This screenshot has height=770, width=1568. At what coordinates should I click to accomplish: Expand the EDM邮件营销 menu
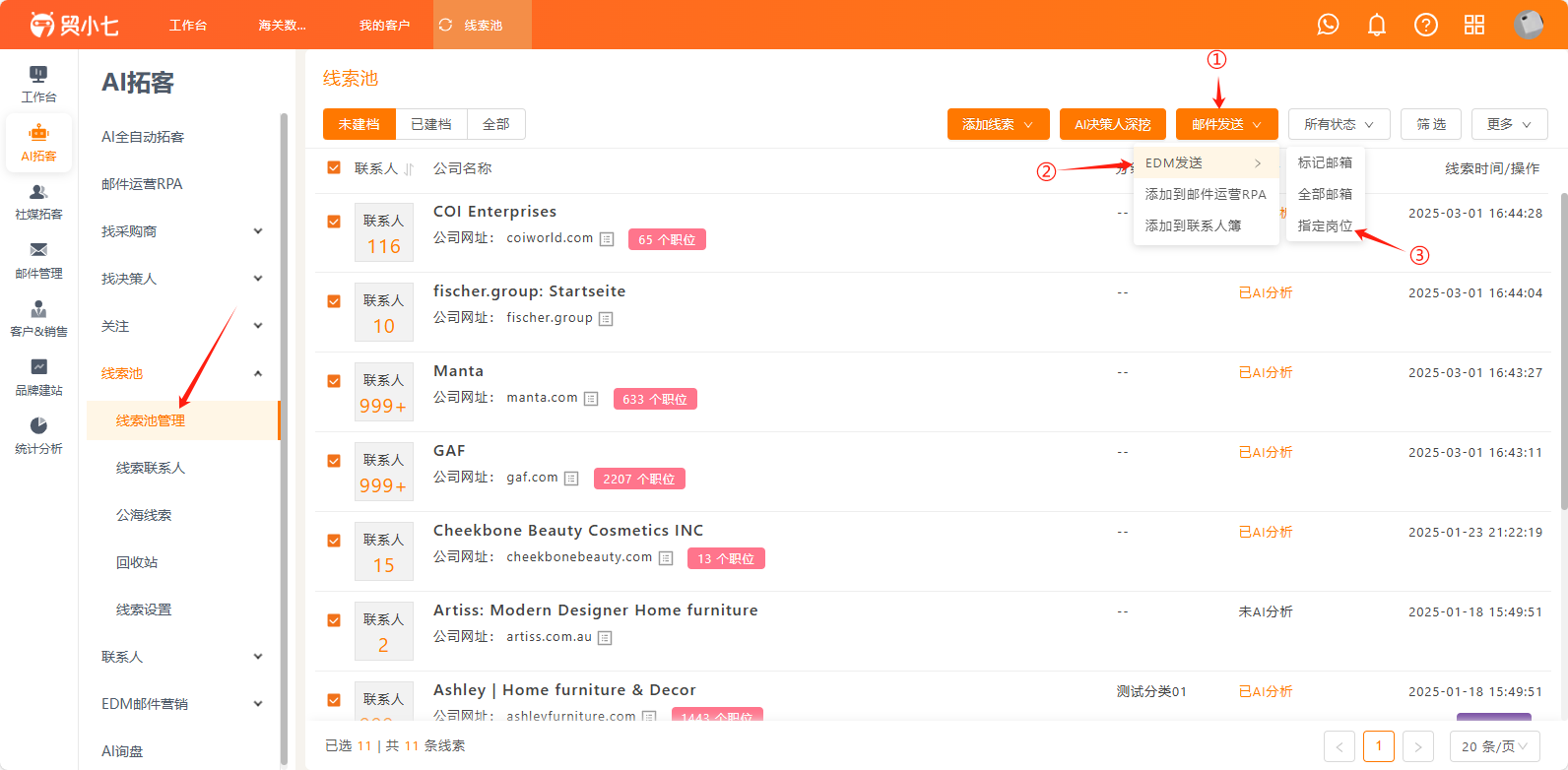(x=182, y=704)
